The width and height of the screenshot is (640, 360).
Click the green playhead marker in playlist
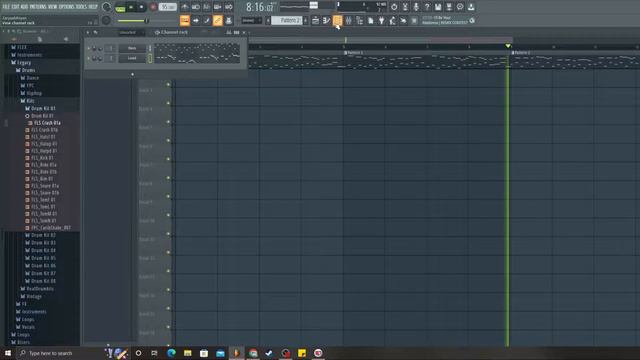point(508,46)
